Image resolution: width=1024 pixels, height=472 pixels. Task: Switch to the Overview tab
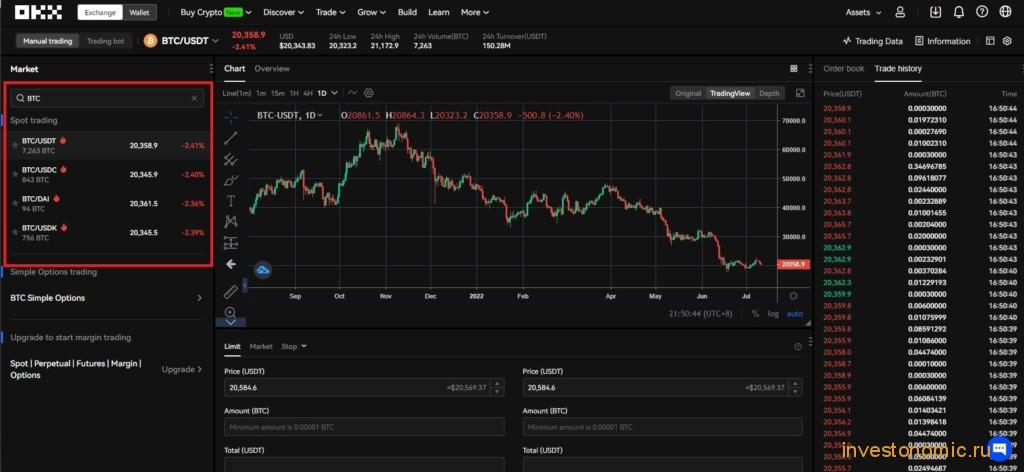[x=272, y=69]
